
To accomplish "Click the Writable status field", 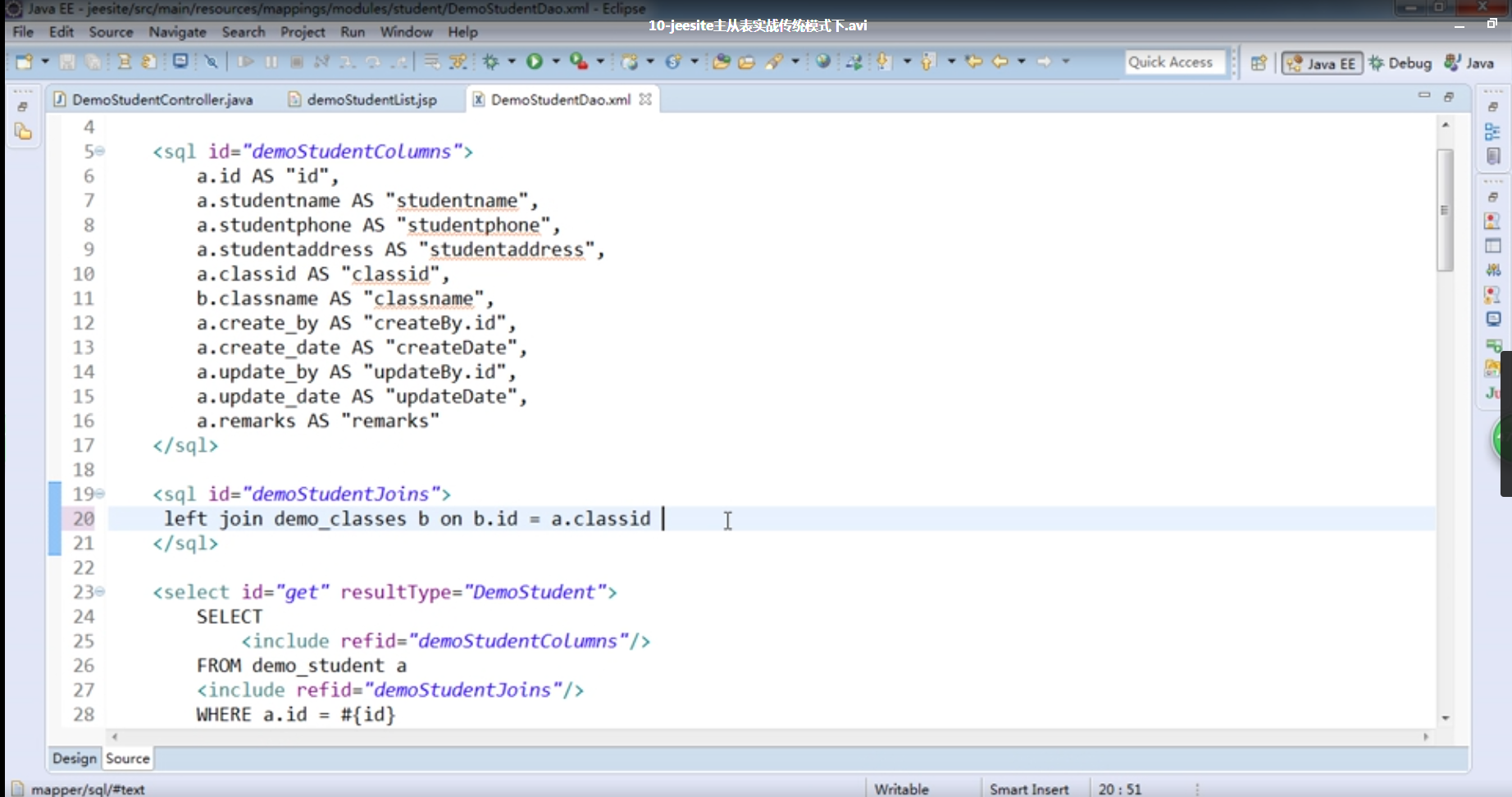I will [902, 789].
